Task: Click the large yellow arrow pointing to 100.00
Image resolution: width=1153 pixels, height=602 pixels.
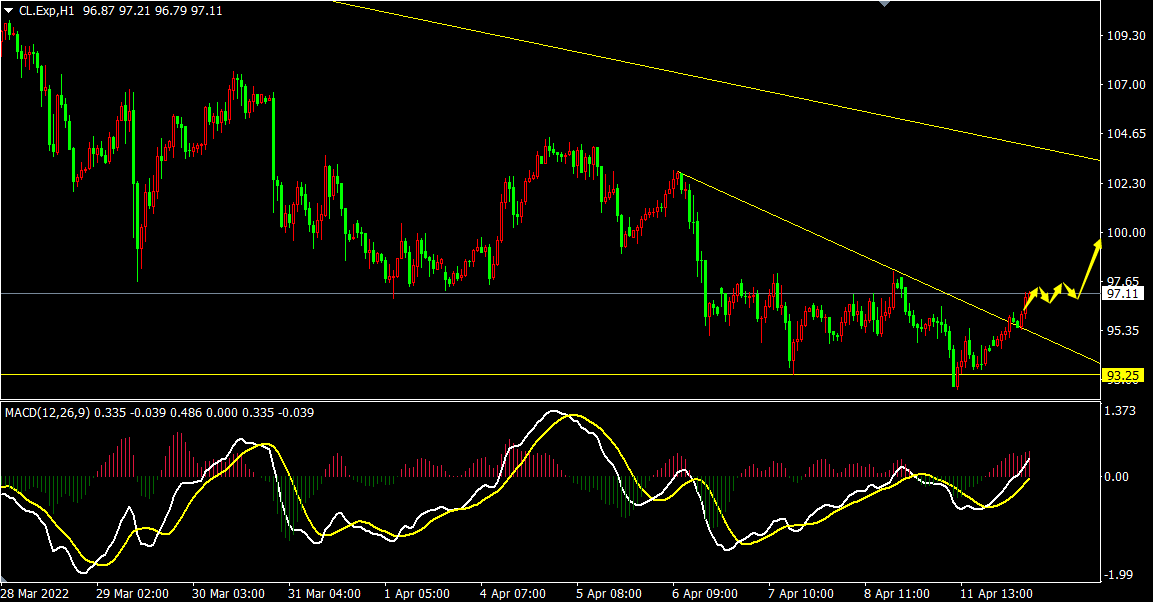Action: (x=1089, y=262)
